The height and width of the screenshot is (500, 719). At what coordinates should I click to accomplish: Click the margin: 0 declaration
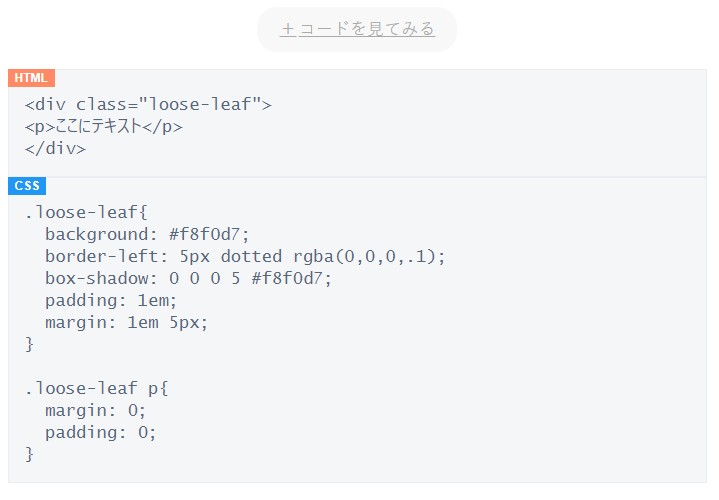click(95, 411)
